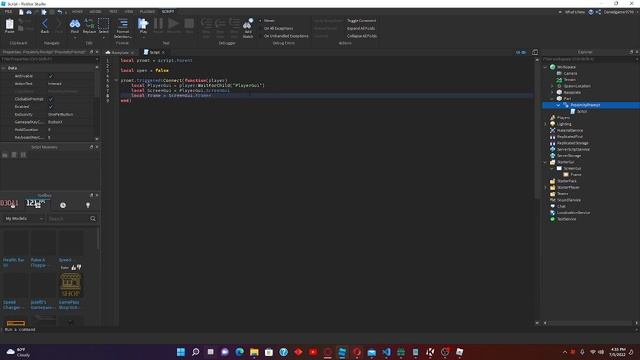The image size is (640, 360).
Task: Open File Explorer from taskbar
Action: [x=254, y=352]
